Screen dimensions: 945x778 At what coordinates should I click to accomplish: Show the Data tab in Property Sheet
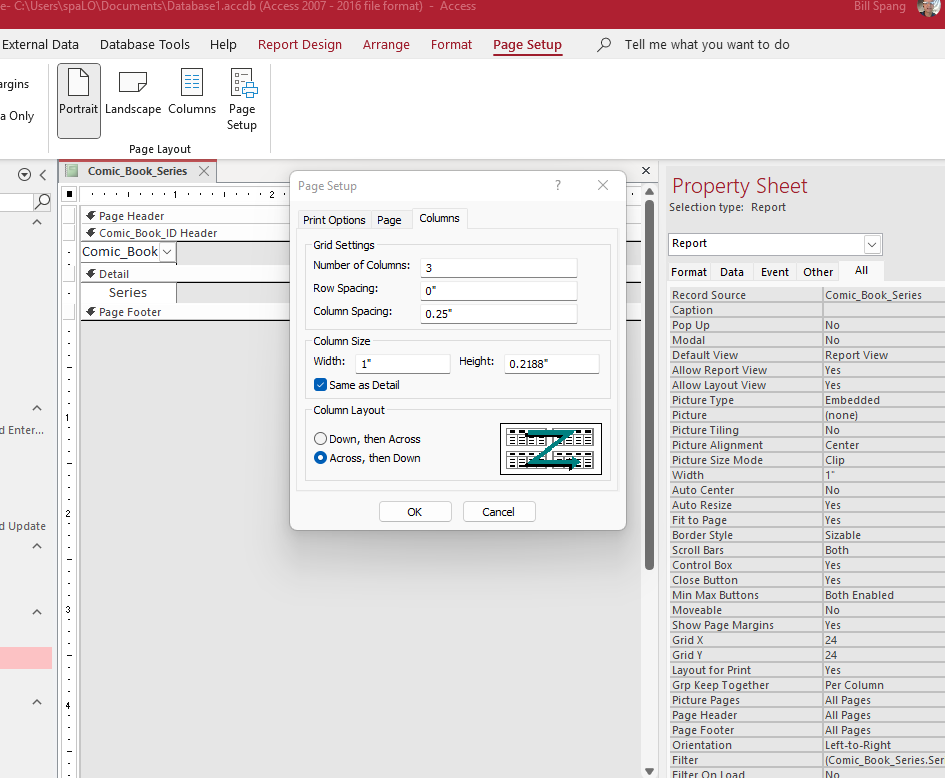(x=732, y=272)
